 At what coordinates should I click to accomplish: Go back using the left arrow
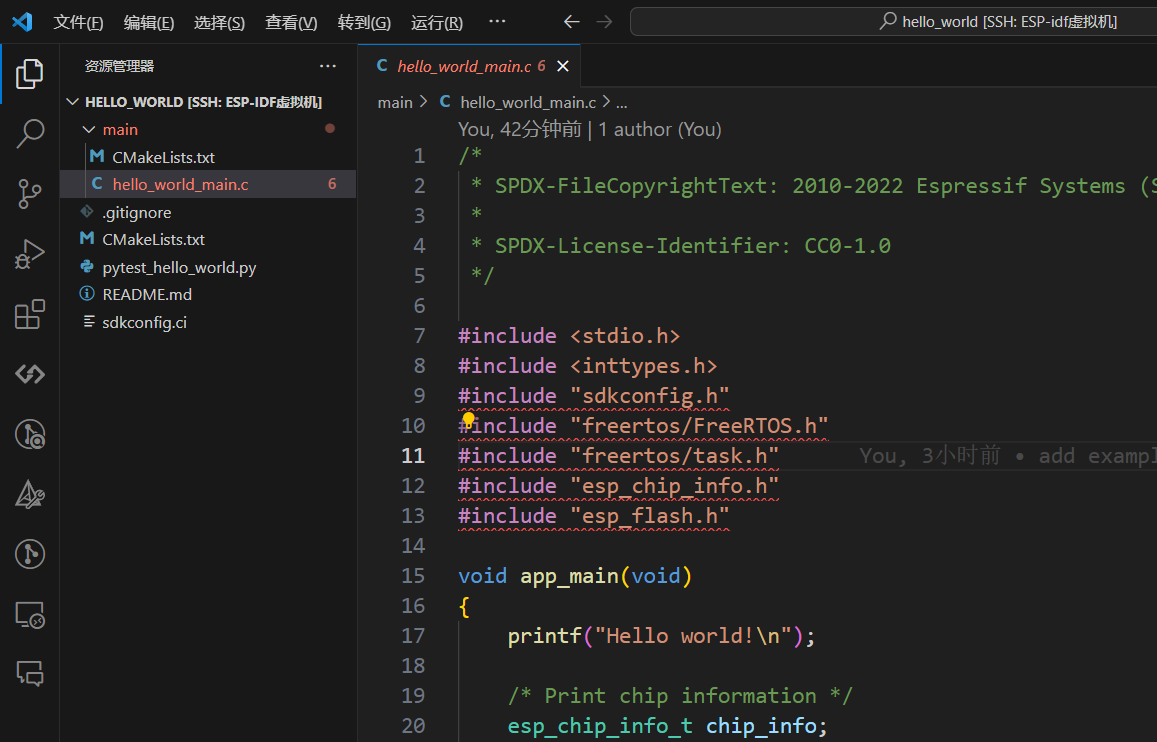pyautogui.click(x=571, y=22)
